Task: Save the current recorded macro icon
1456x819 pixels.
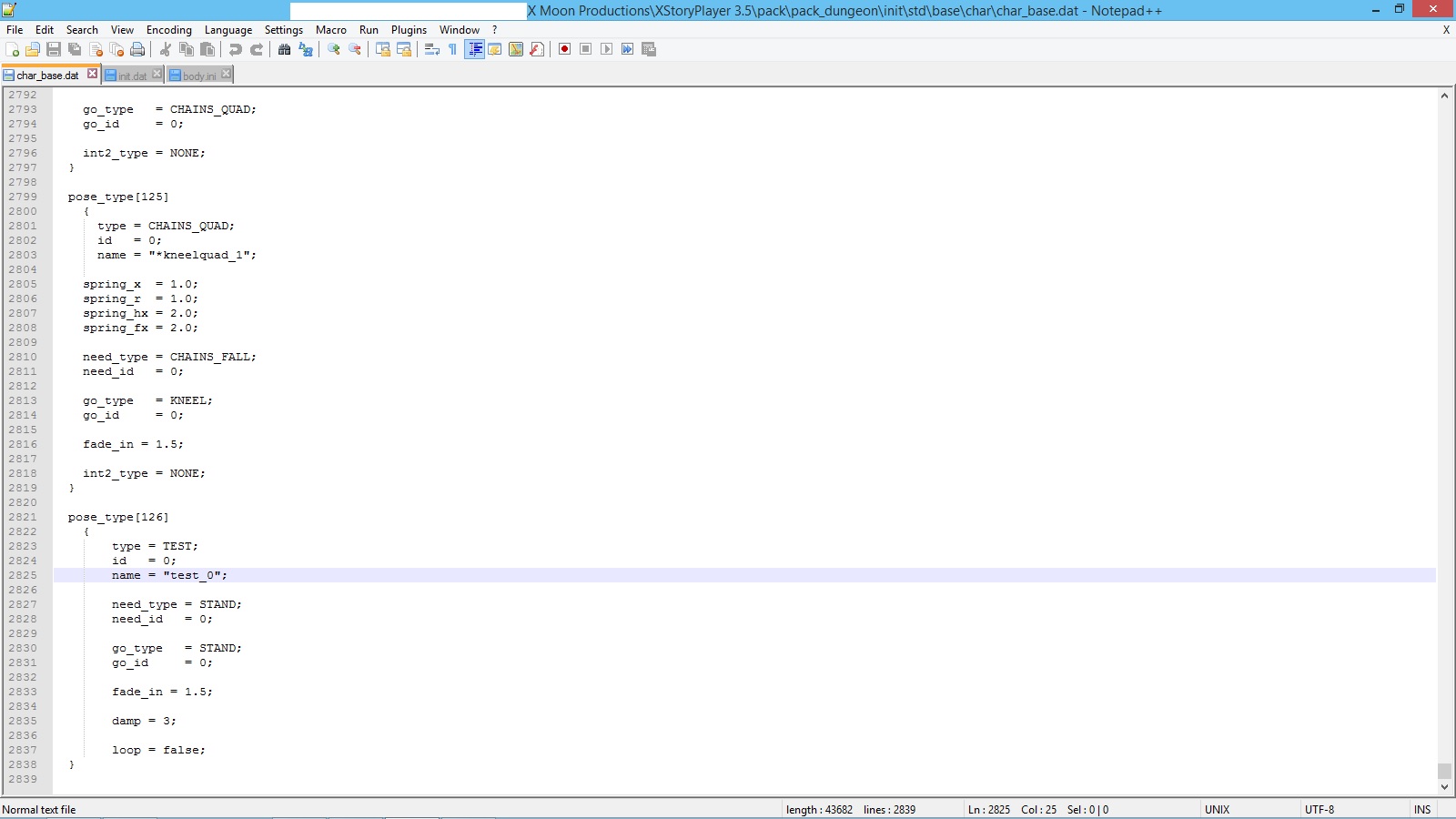Action: click(x=649, y=49)
